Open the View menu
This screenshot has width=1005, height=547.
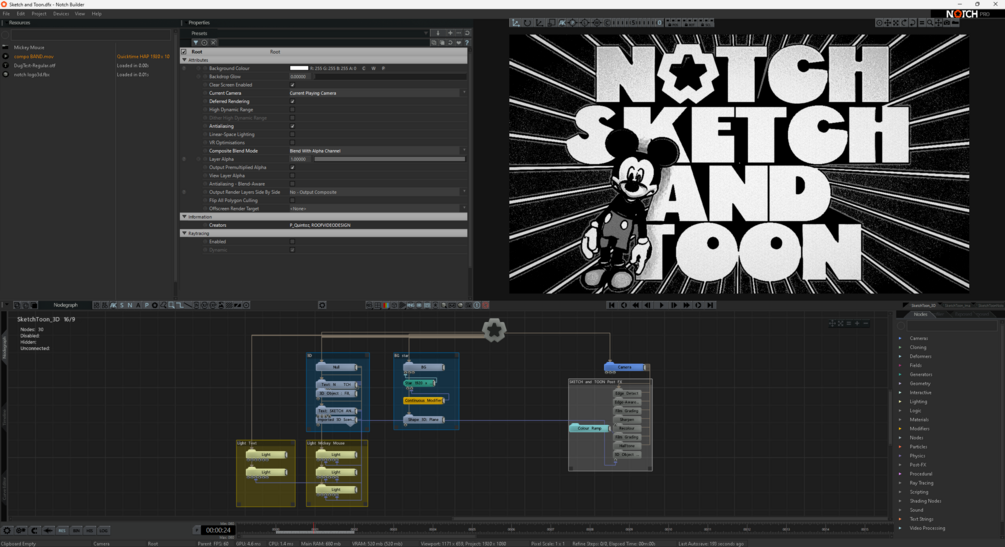tap(79, 13)
